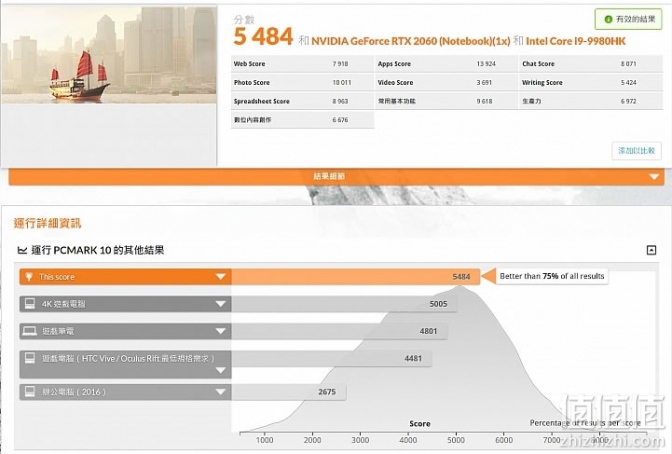Click the sailing ship benchmark thumbnail
The height and width of the screenshot is (454, 672).
(109, 54)
